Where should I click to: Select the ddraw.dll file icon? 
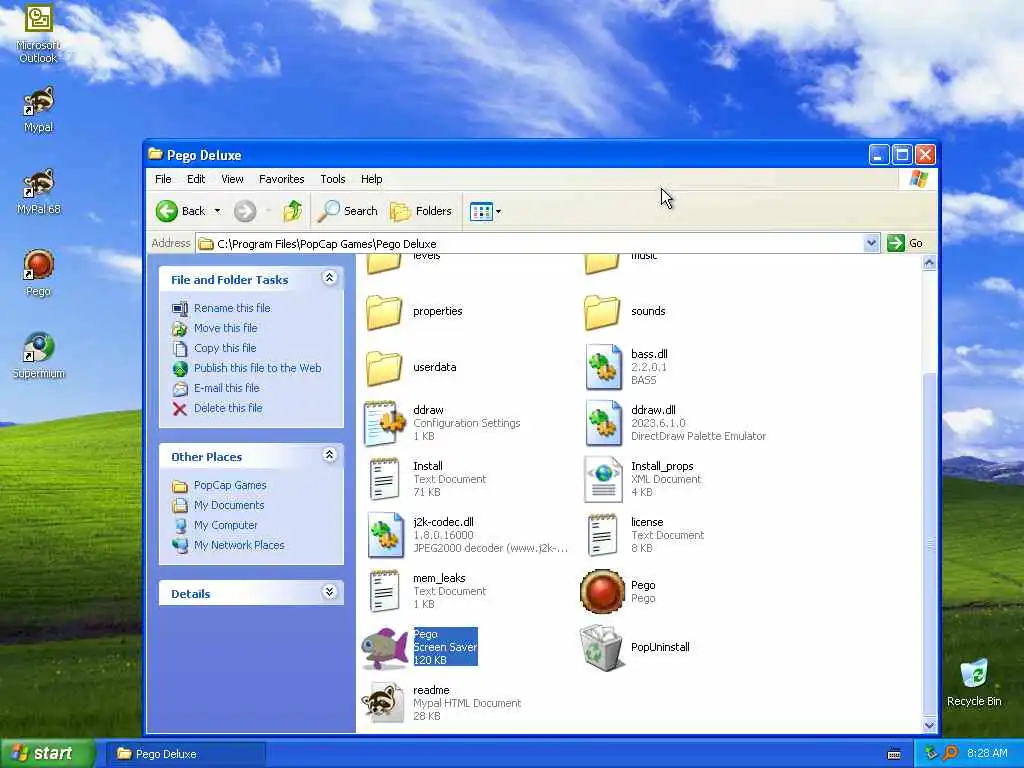(x=603, y=423)
